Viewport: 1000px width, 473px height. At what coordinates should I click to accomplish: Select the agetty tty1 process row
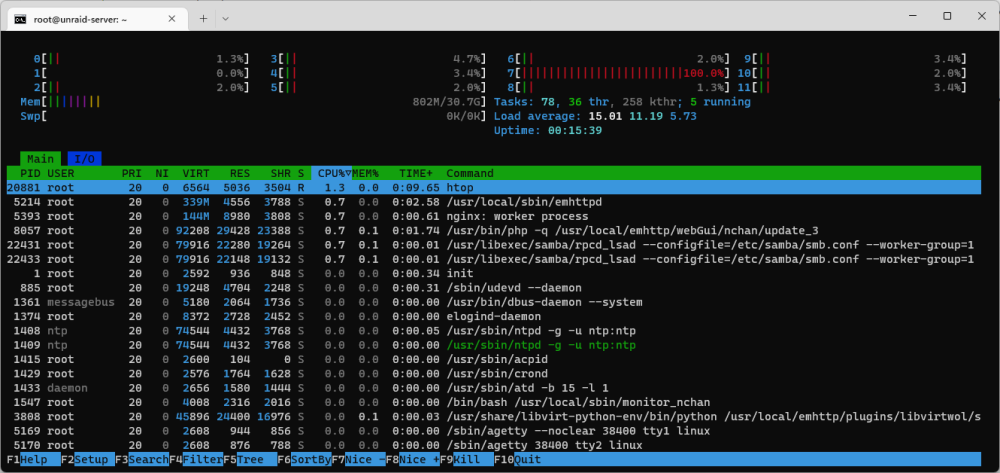[494, 432]
